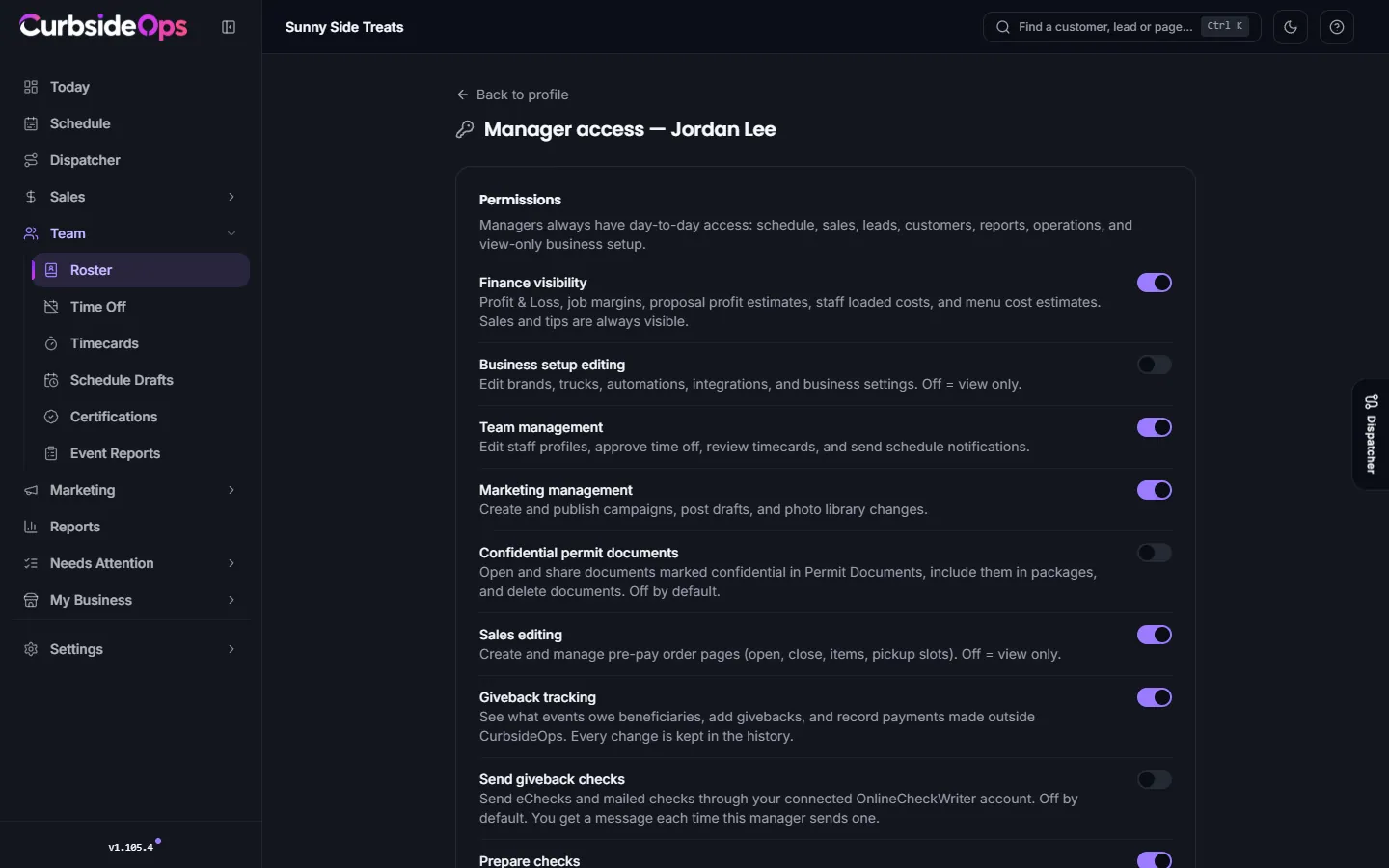Image resolution: width=1389 pixels, height=868 pixels.
Task: Click the Schedule Drafts icon
Action: pos(51,380)
